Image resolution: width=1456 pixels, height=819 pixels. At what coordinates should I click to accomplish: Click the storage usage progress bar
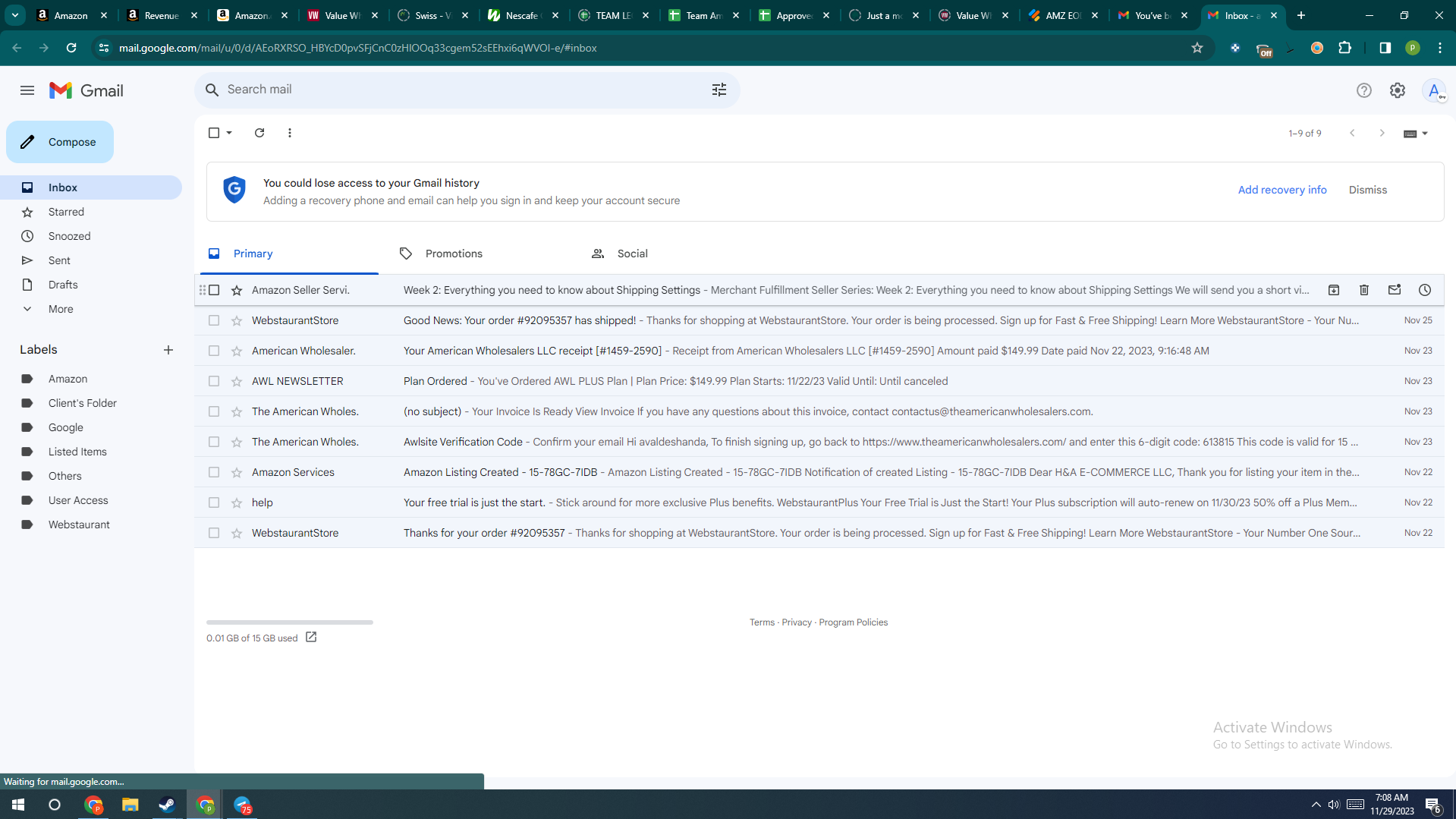[x=290, y=622]
